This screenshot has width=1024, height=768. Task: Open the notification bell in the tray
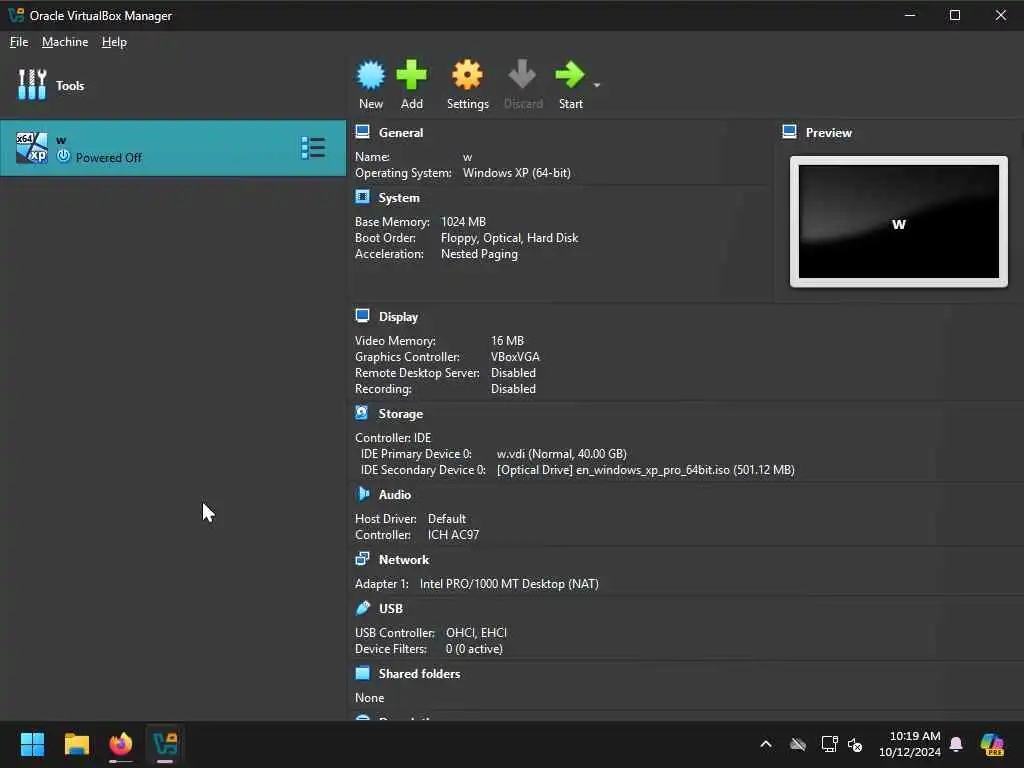click(956, 744)
